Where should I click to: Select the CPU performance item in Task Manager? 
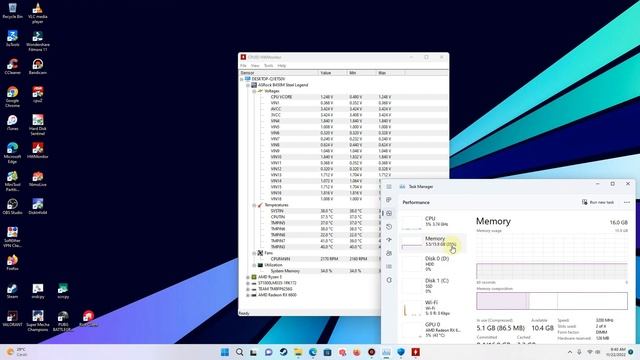[433, 222]
